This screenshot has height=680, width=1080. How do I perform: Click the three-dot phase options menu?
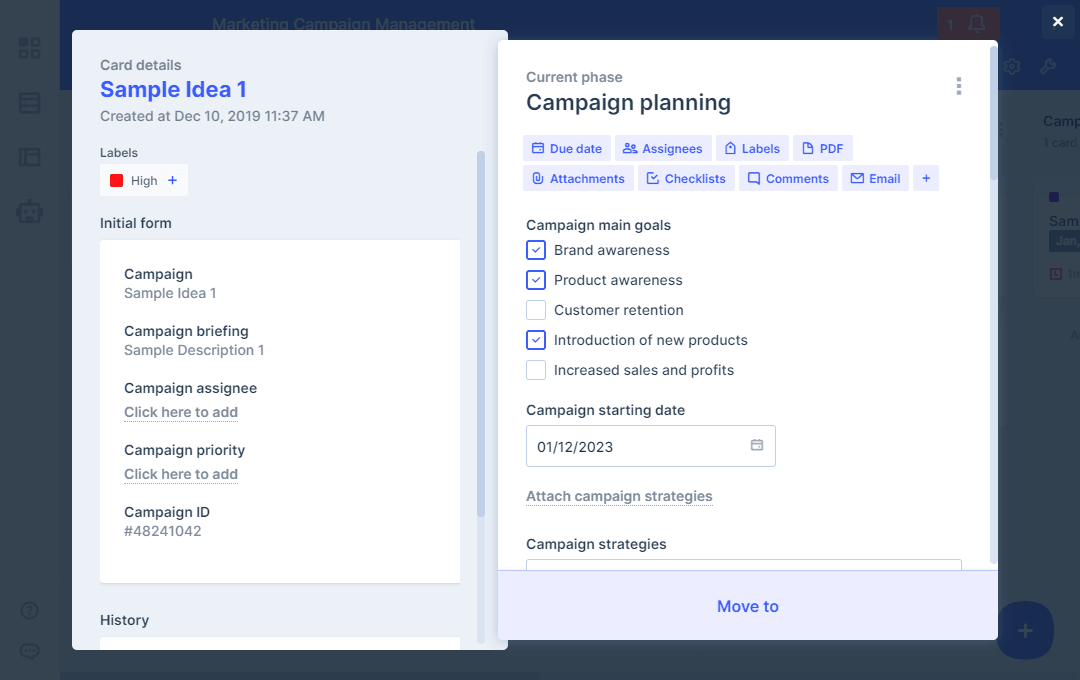(958, 86)
